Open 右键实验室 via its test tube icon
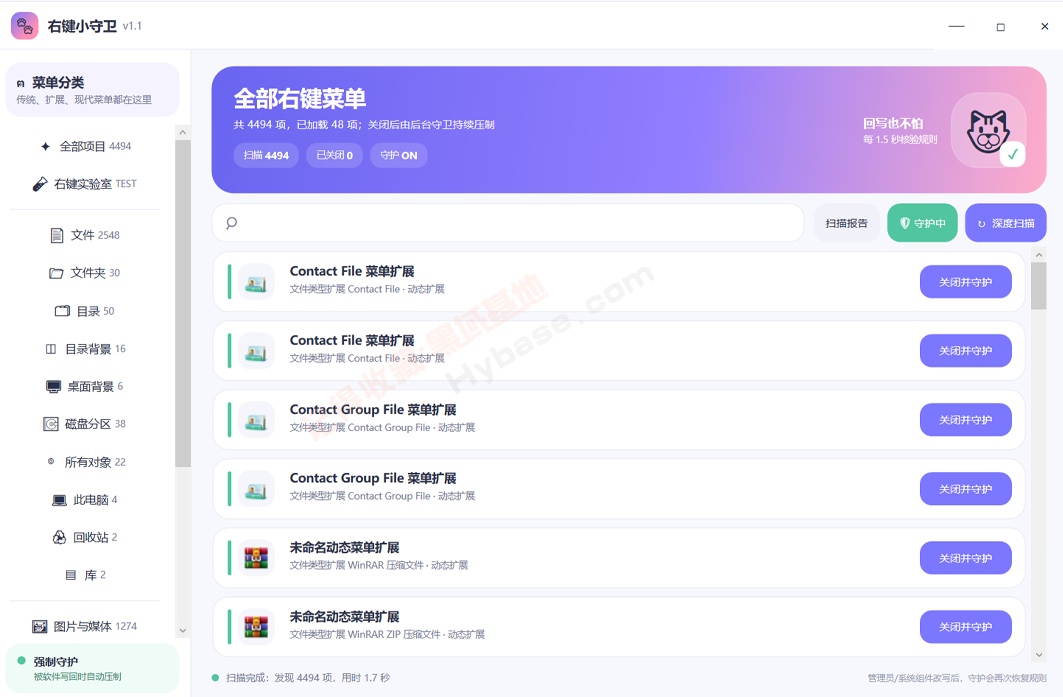The width and height of the screenshot is (1063, 697). pyautogui.click(x=40, y=184)
